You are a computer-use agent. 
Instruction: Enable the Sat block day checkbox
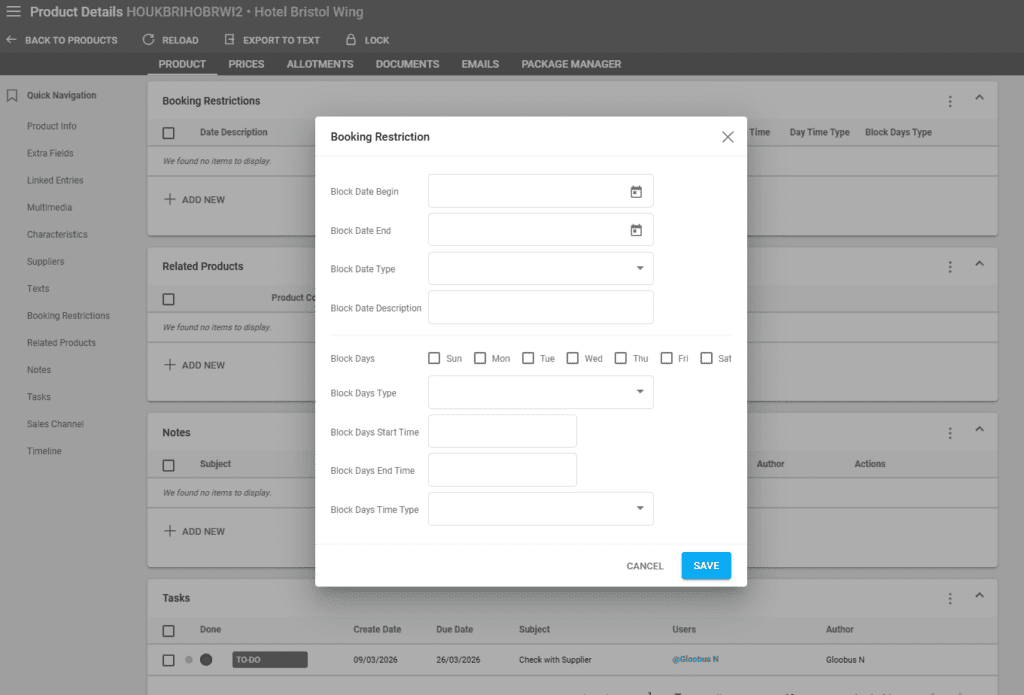point(707,358)
